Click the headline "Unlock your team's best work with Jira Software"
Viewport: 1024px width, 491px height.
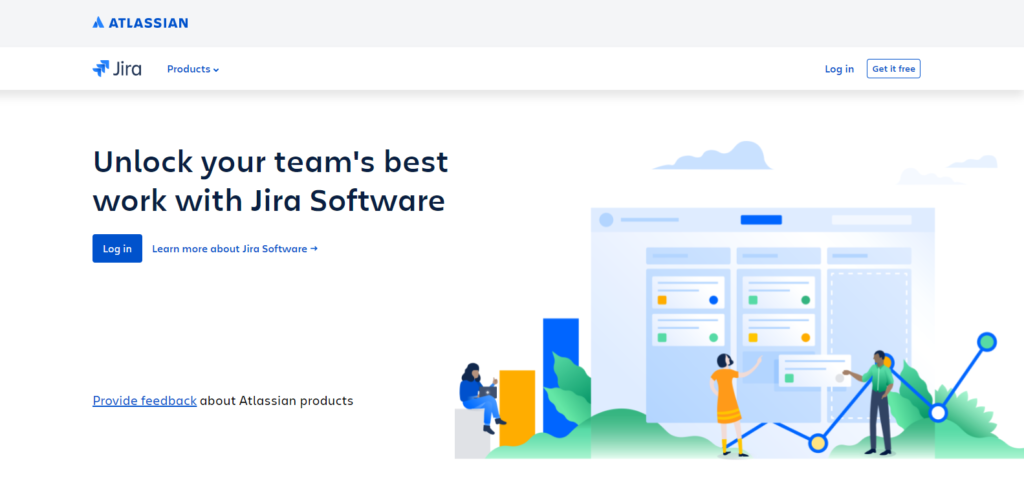(270, 182)
